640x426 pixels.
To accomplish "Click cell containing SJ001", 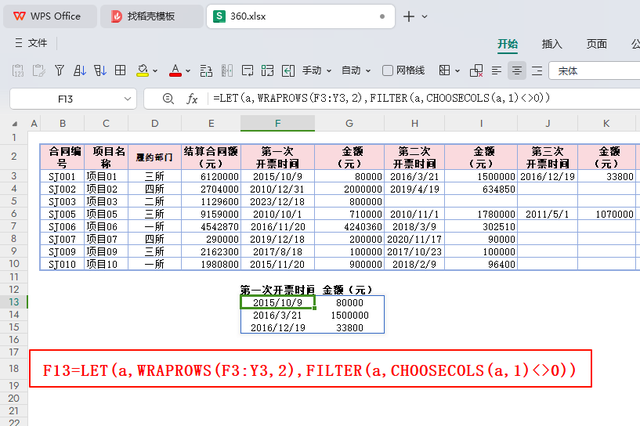I will (x=62, y=176).
